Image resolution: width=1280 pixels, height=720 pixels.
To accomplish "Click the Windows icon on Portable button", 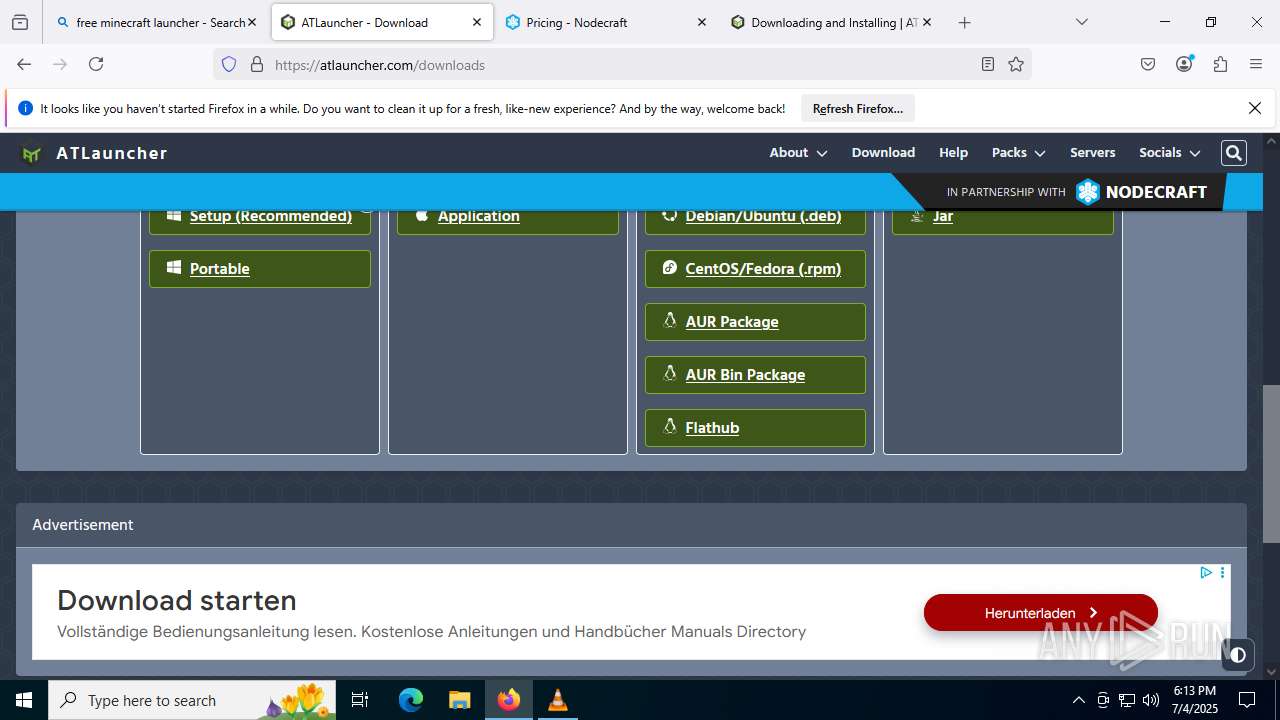I will pos(174,268).
